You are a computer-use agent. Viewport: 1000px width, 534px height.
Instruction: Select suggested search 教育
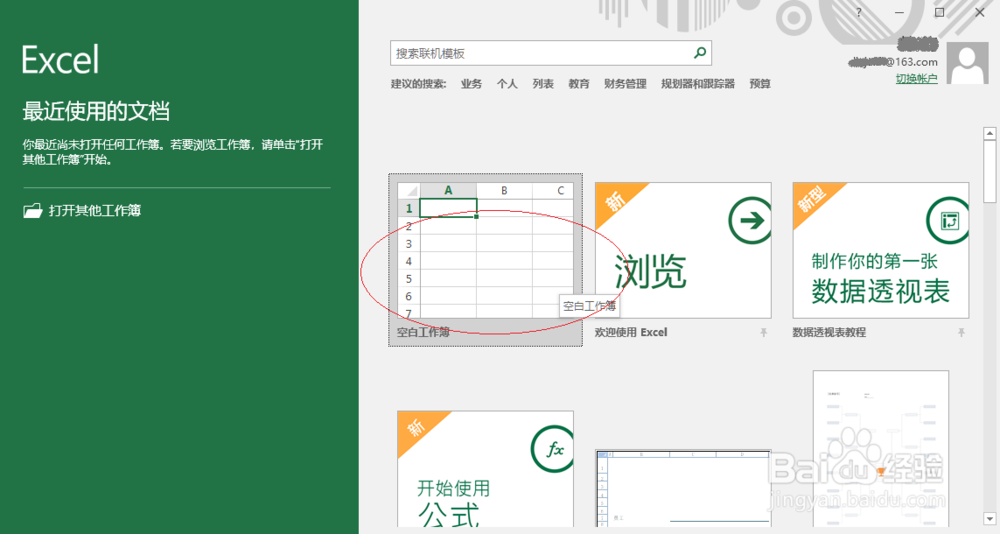[x=578, y=84]
